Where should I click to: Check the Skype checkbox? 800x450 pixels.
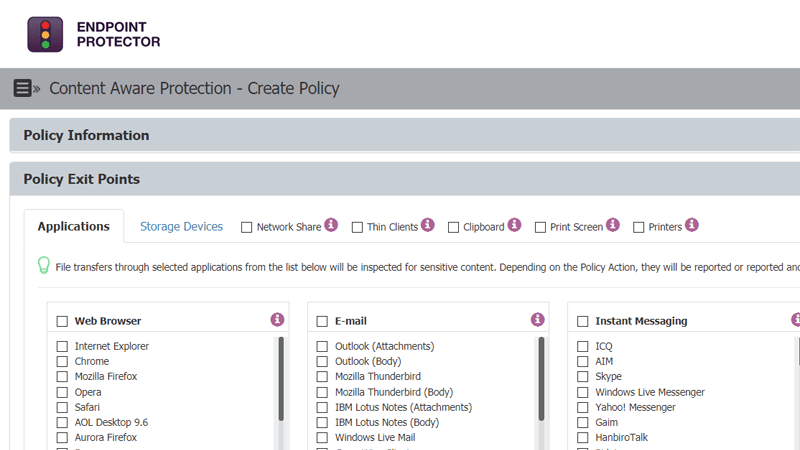(583, 377)
